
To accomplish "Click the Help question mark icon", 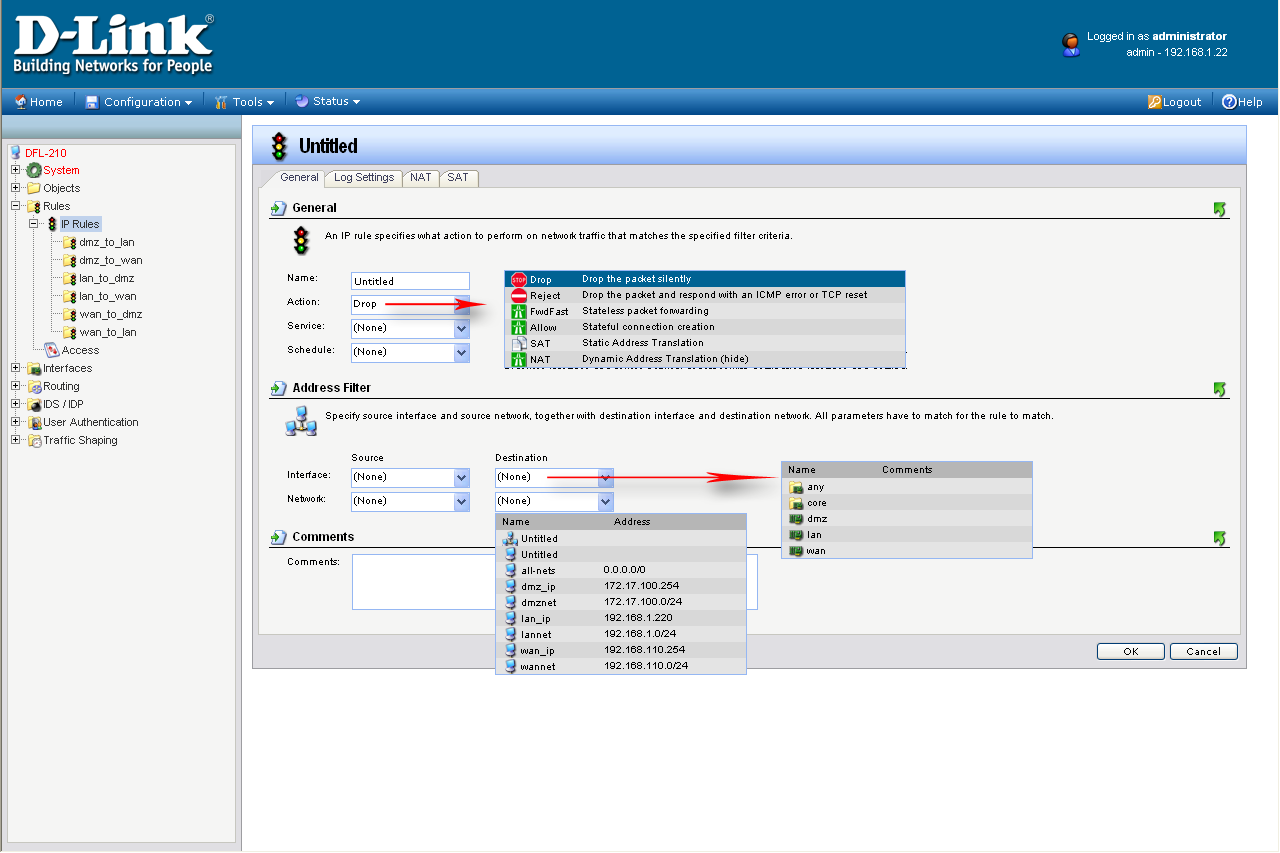I will click(x=1229, y=102).
